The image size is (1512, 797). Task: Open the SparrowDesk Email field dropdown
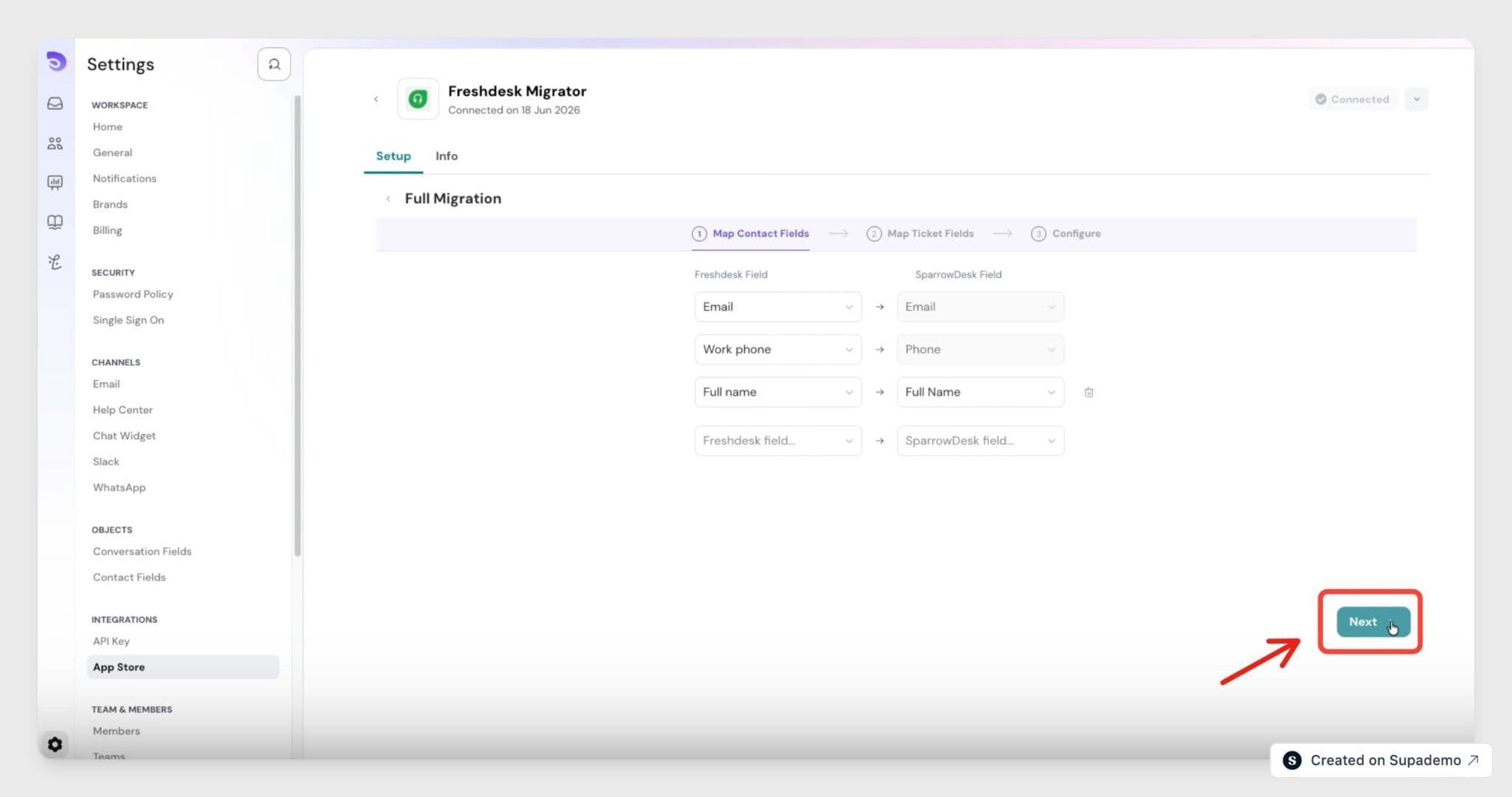click(980, 307)
